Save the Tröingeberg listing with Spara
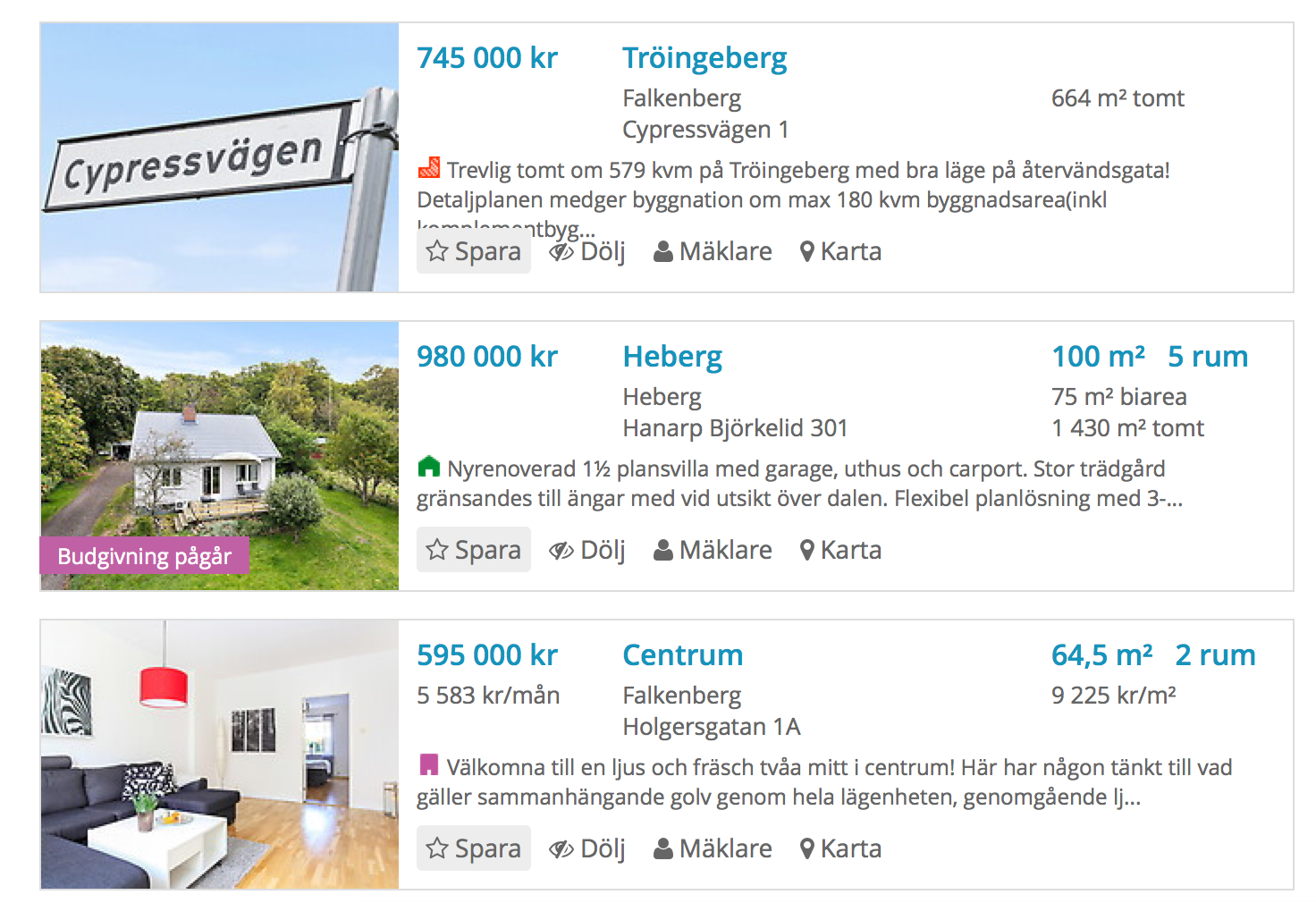 tap(474, 251)
